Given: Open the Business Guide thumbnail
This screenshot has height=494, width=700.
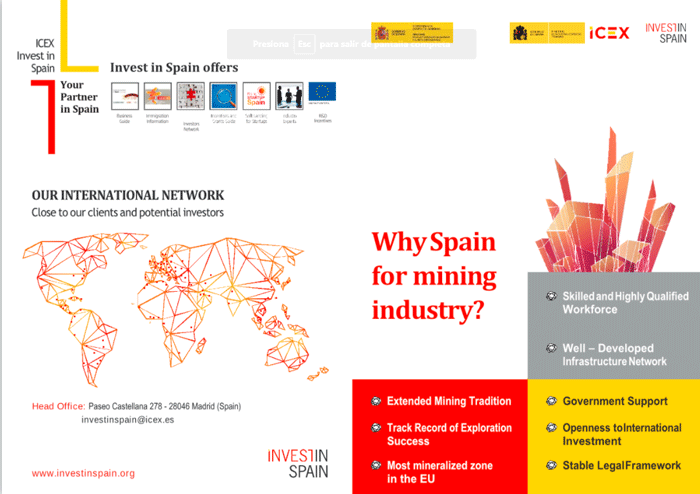Looking at the screenshot, I should click(x=125, y=96).
